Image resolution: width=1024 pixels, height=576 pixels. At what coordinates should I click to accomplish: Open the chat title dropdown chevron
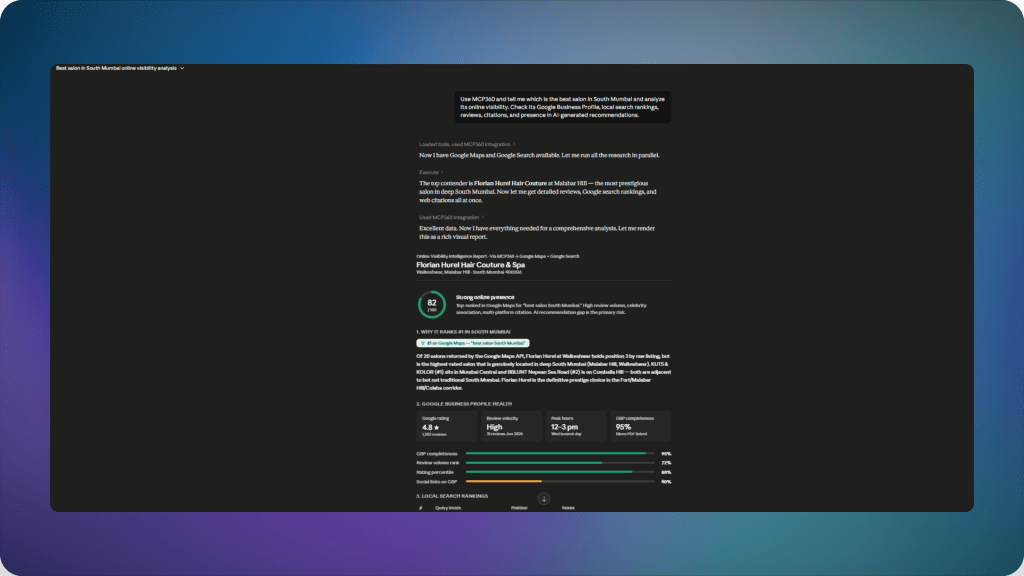click(182, 68)
